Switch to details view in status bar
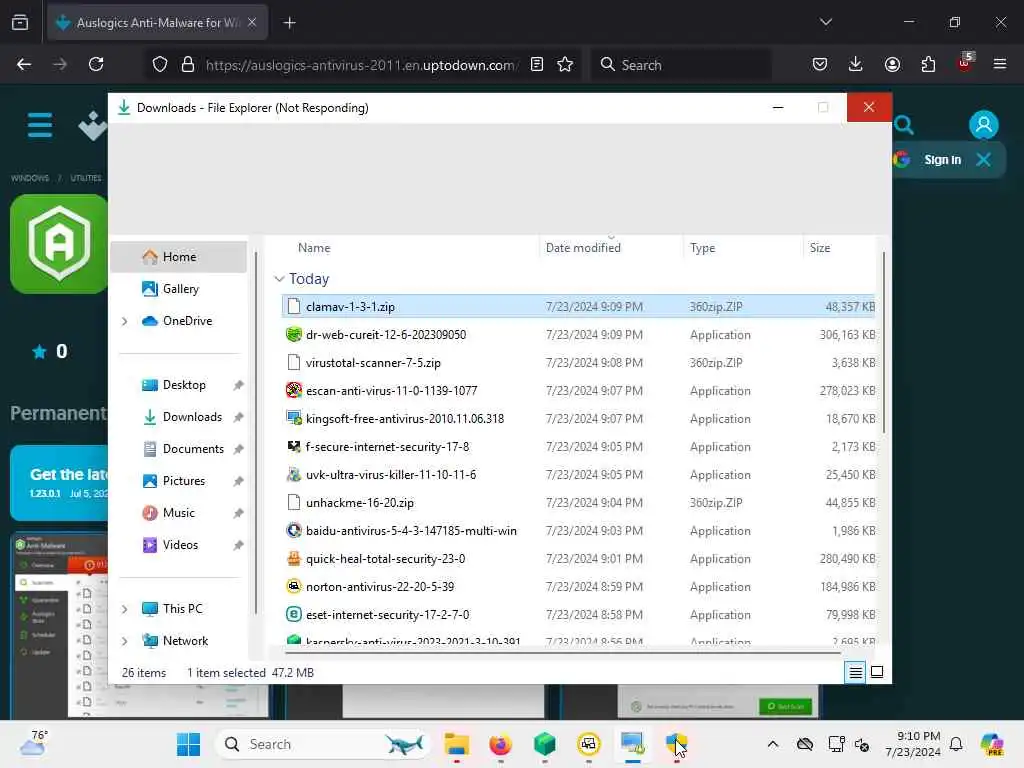1024x768 pixels. 856,672
